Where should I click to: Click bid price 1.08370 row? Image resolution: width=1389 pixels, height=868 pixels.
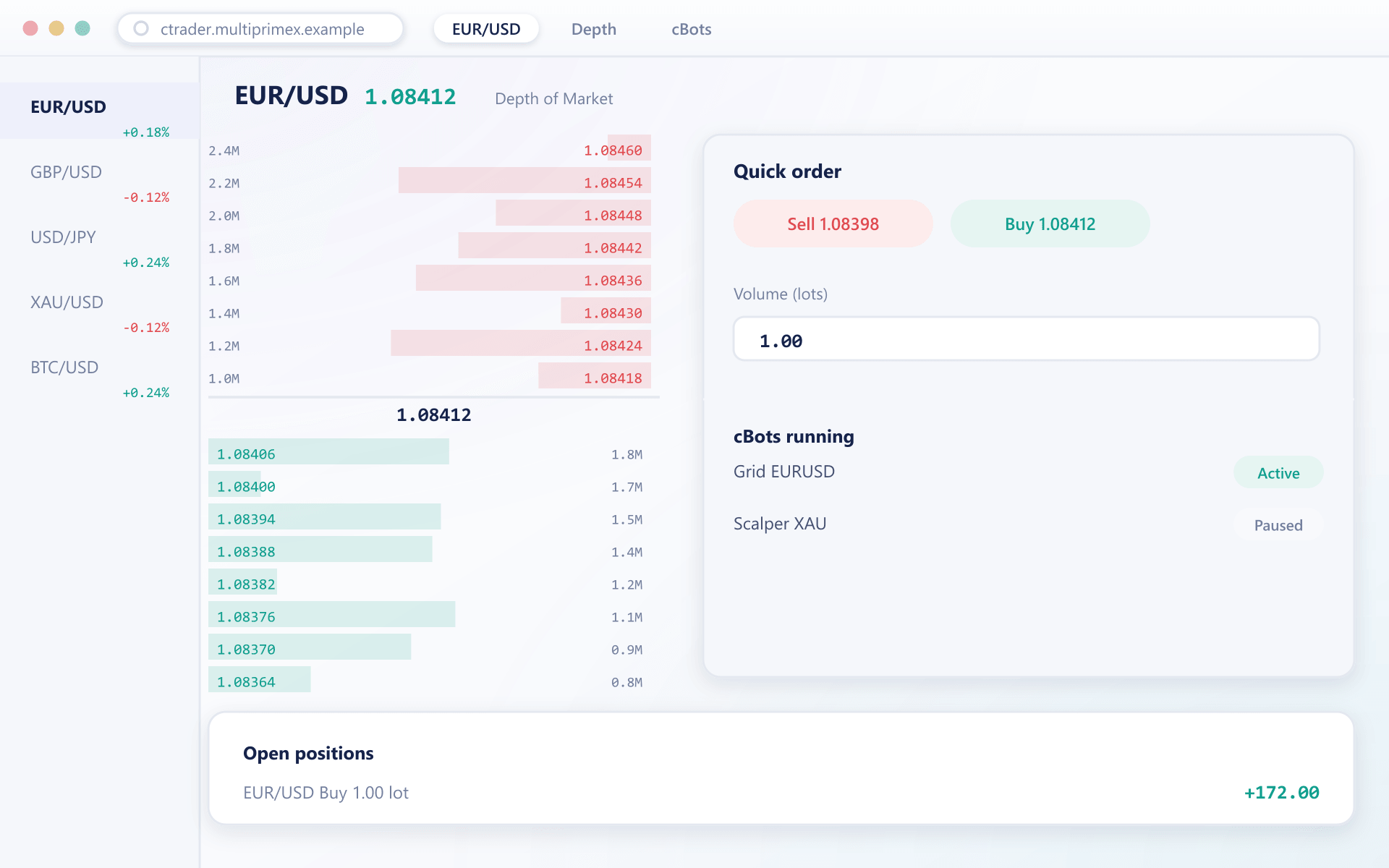(x=430, y=647)
